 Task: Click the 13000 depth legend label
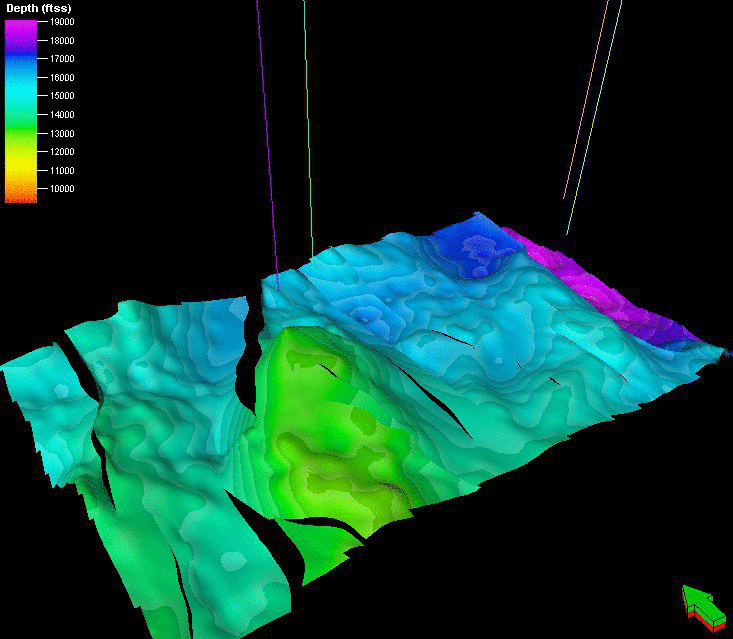(x=59, y=133)
